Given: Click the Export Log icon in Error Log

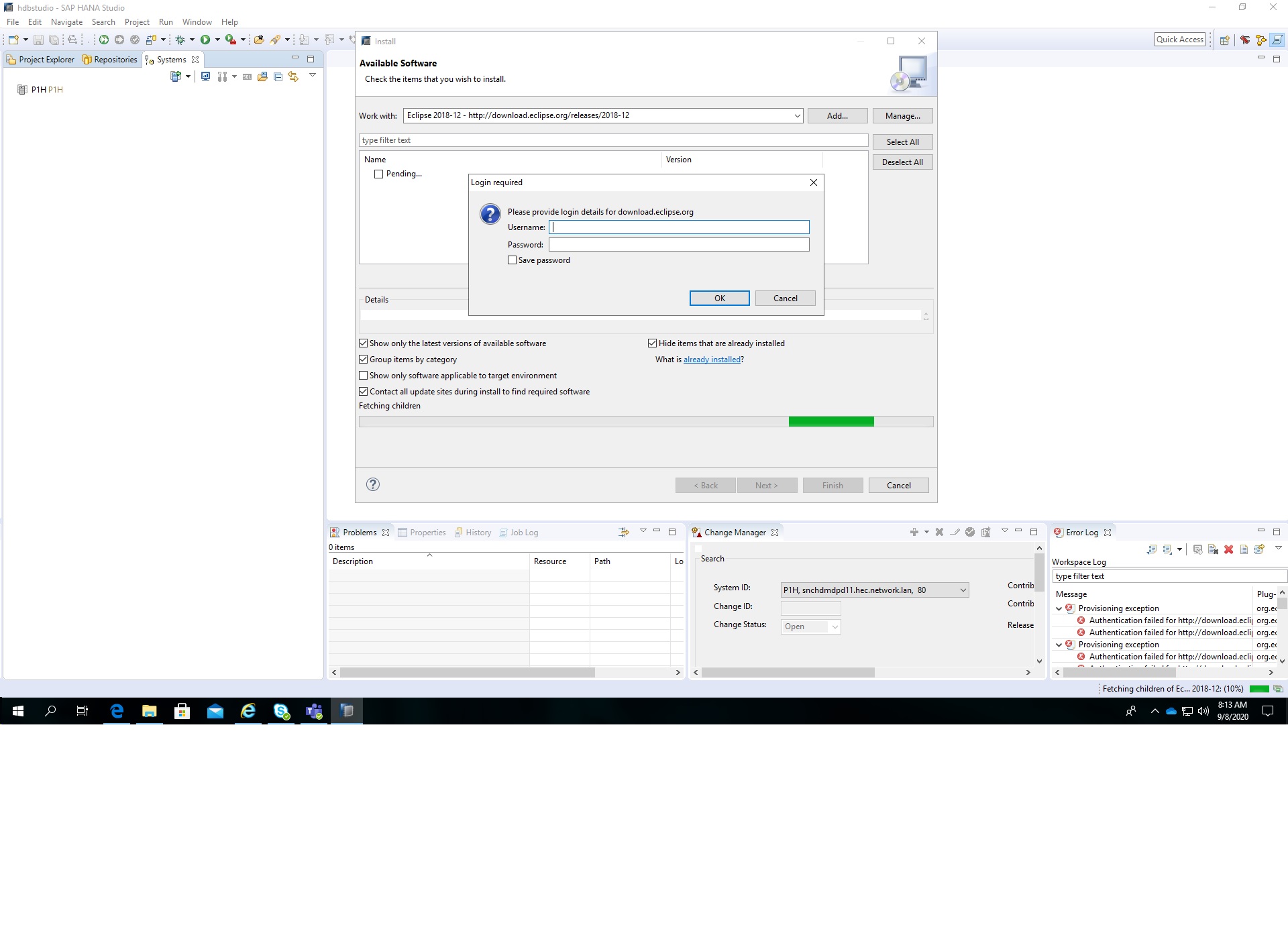Looking at the screenshot, I should [x=1152, y=549].
